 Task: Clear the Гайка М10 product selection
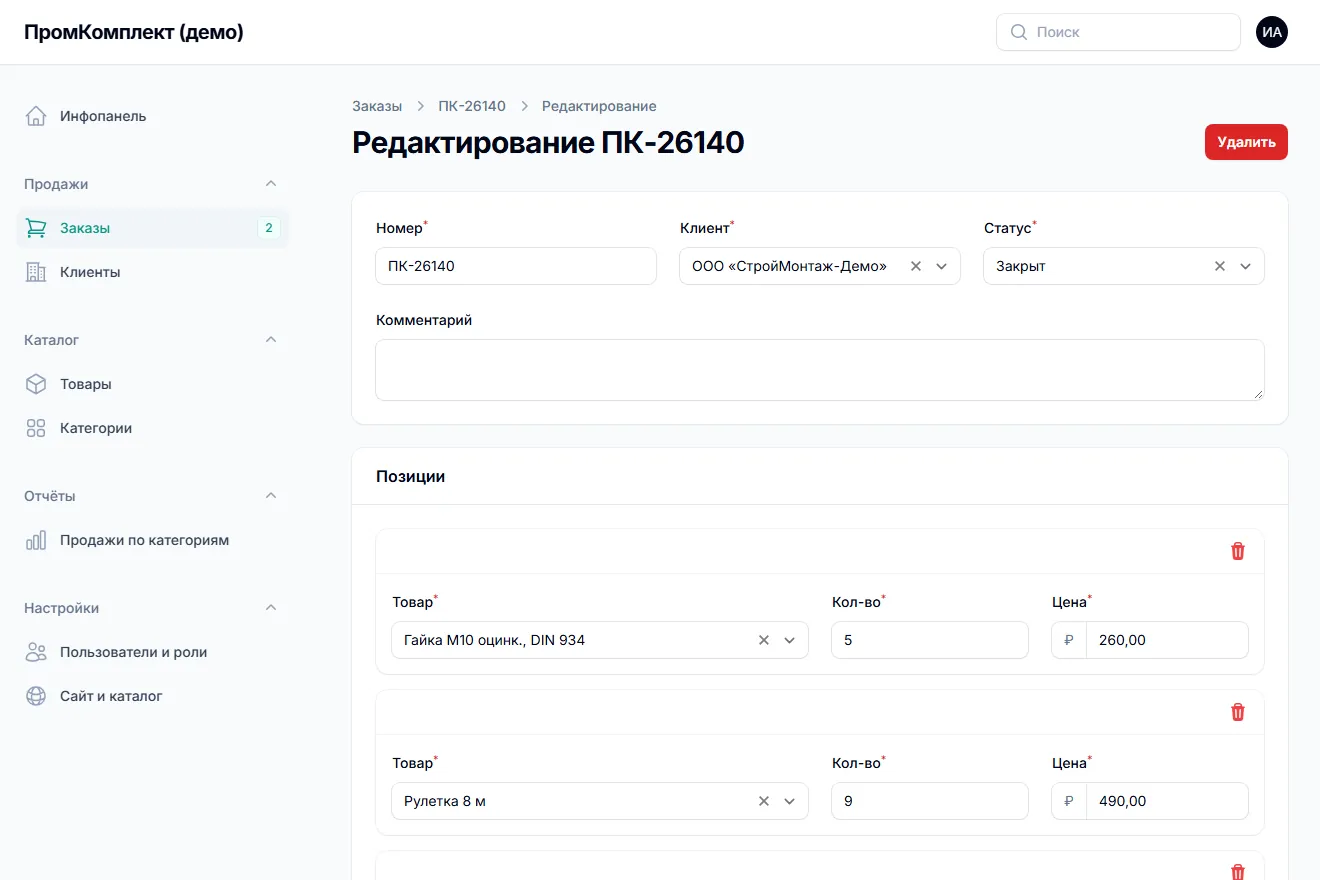point(763,640)
